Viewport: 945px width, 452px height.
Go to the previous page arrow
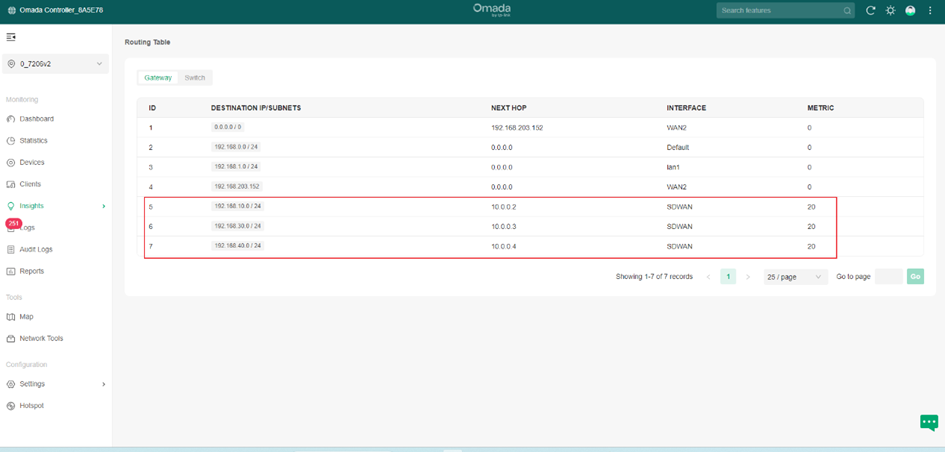coord(709,277)
